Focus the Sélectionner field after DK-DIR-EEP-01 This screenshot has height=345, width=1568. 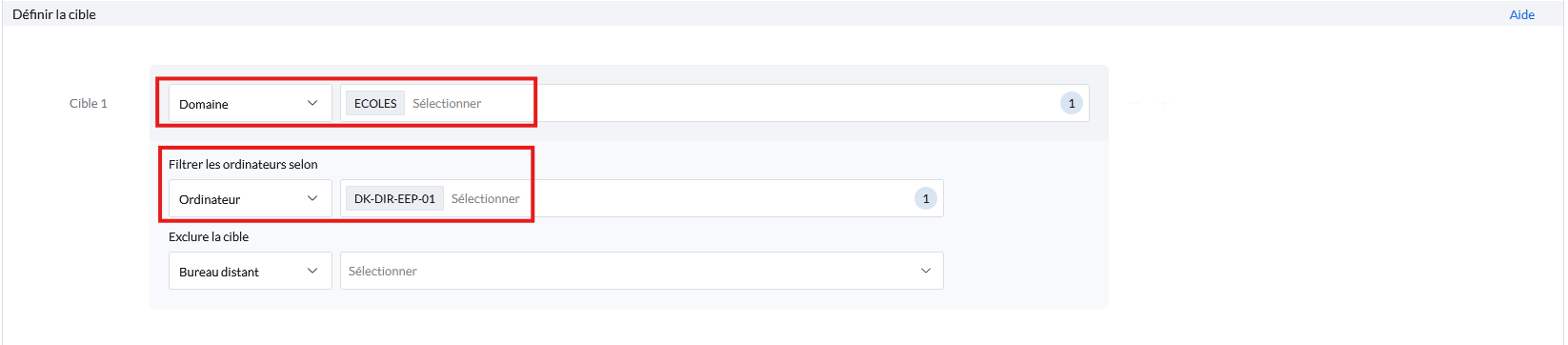[x=486, y=198]
